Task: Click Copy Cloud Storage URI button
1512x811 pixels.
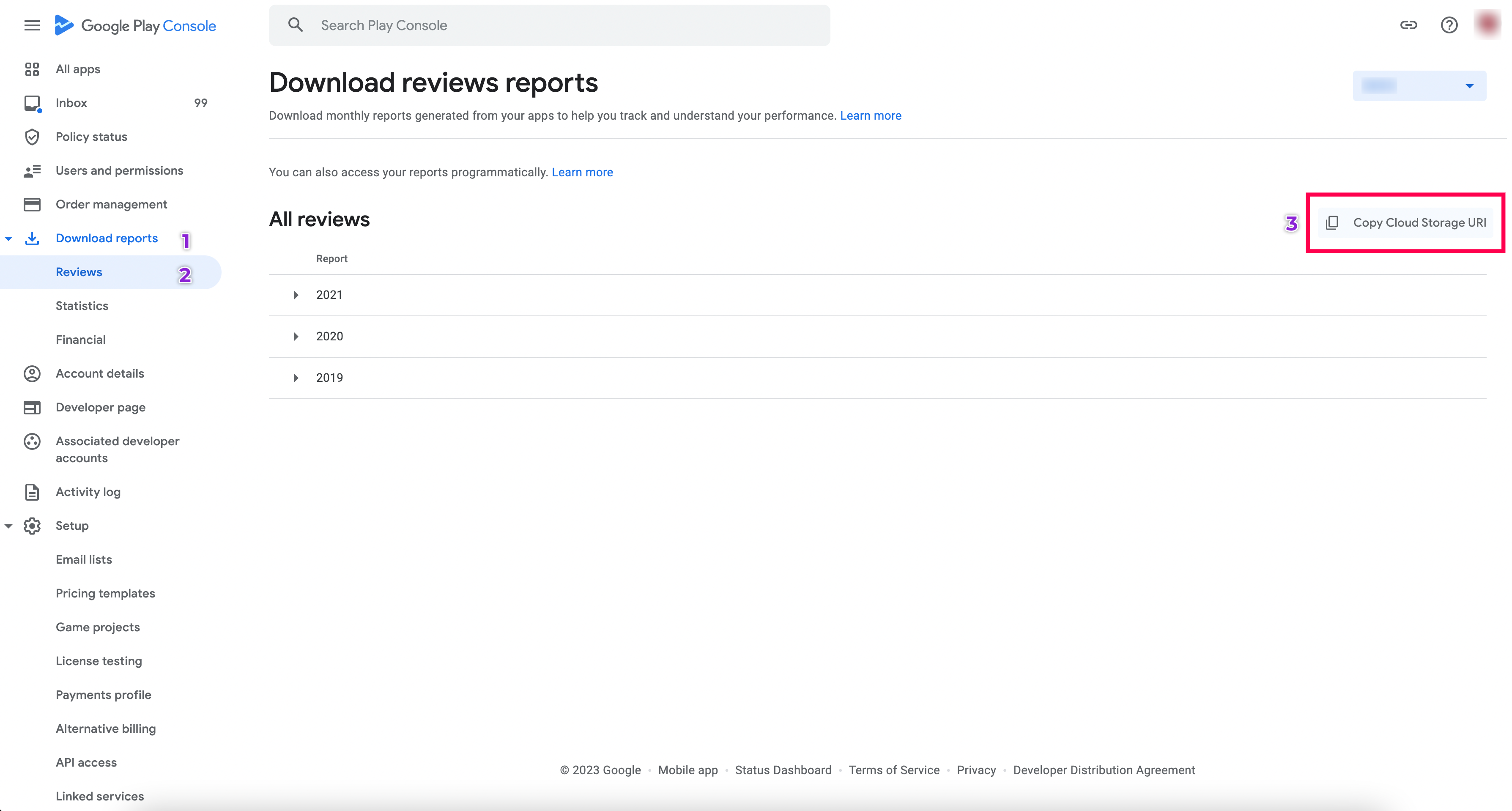Action: point(1405,222)
